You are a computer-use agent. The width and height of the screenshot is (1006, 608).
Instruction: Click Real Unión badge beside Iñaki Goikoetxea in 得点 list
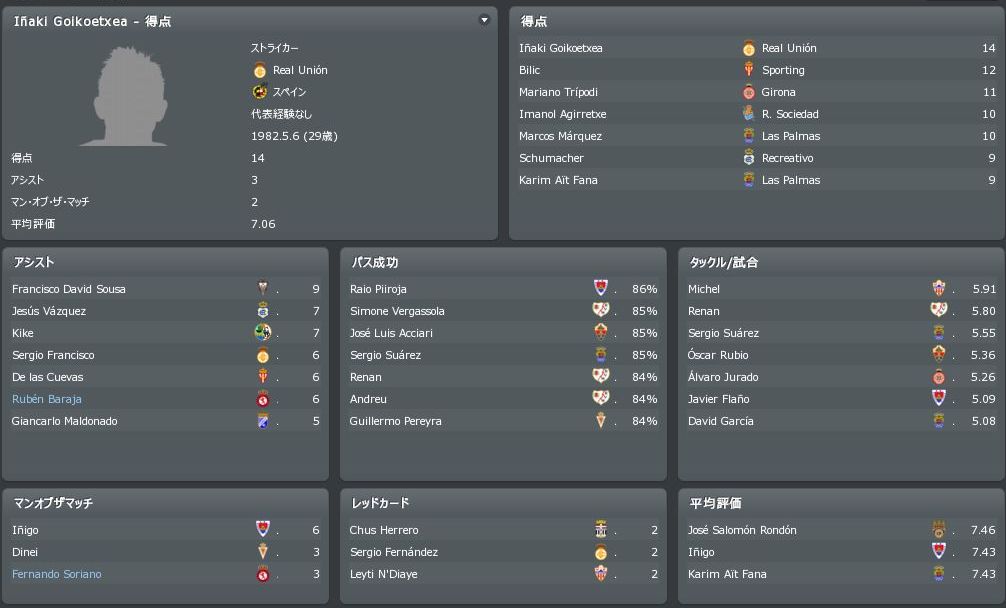(x=748, y=48)
